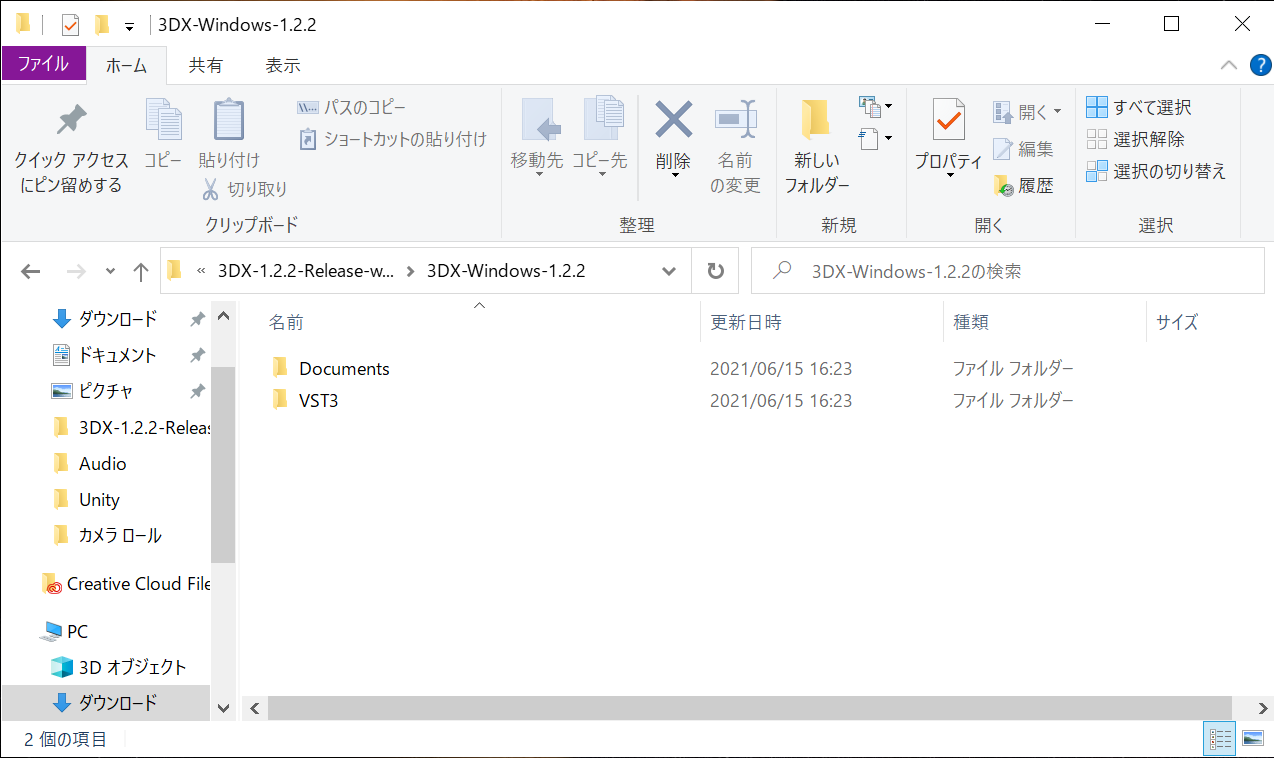The image size is (1274, 758).
Task: Click the search box for 3DX-Windows-1.2.2
Action: [x=1008, y=271]
